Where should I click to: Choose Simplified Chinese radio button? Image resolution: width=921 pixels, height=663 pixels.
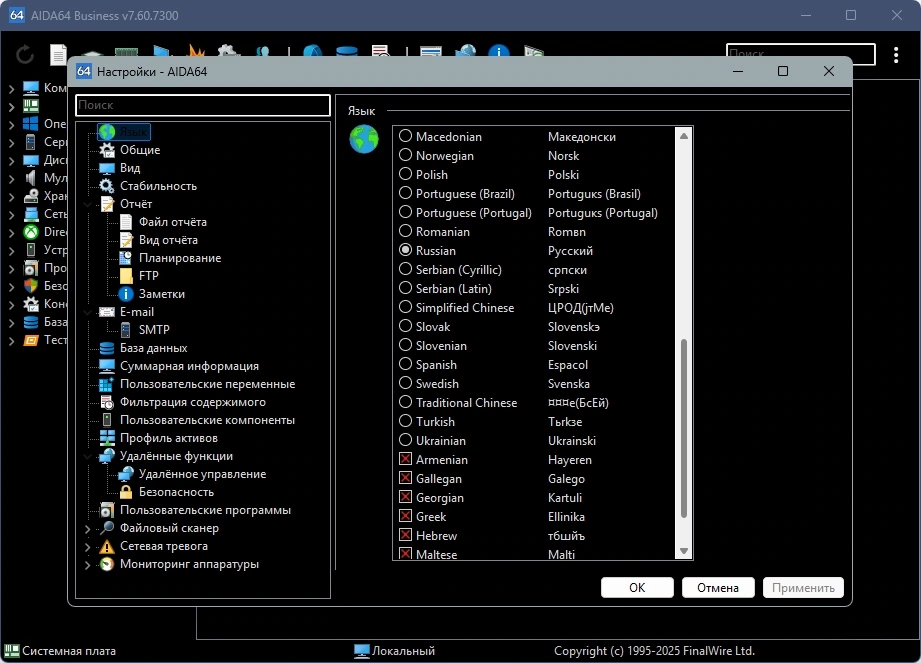pos(405,307)
